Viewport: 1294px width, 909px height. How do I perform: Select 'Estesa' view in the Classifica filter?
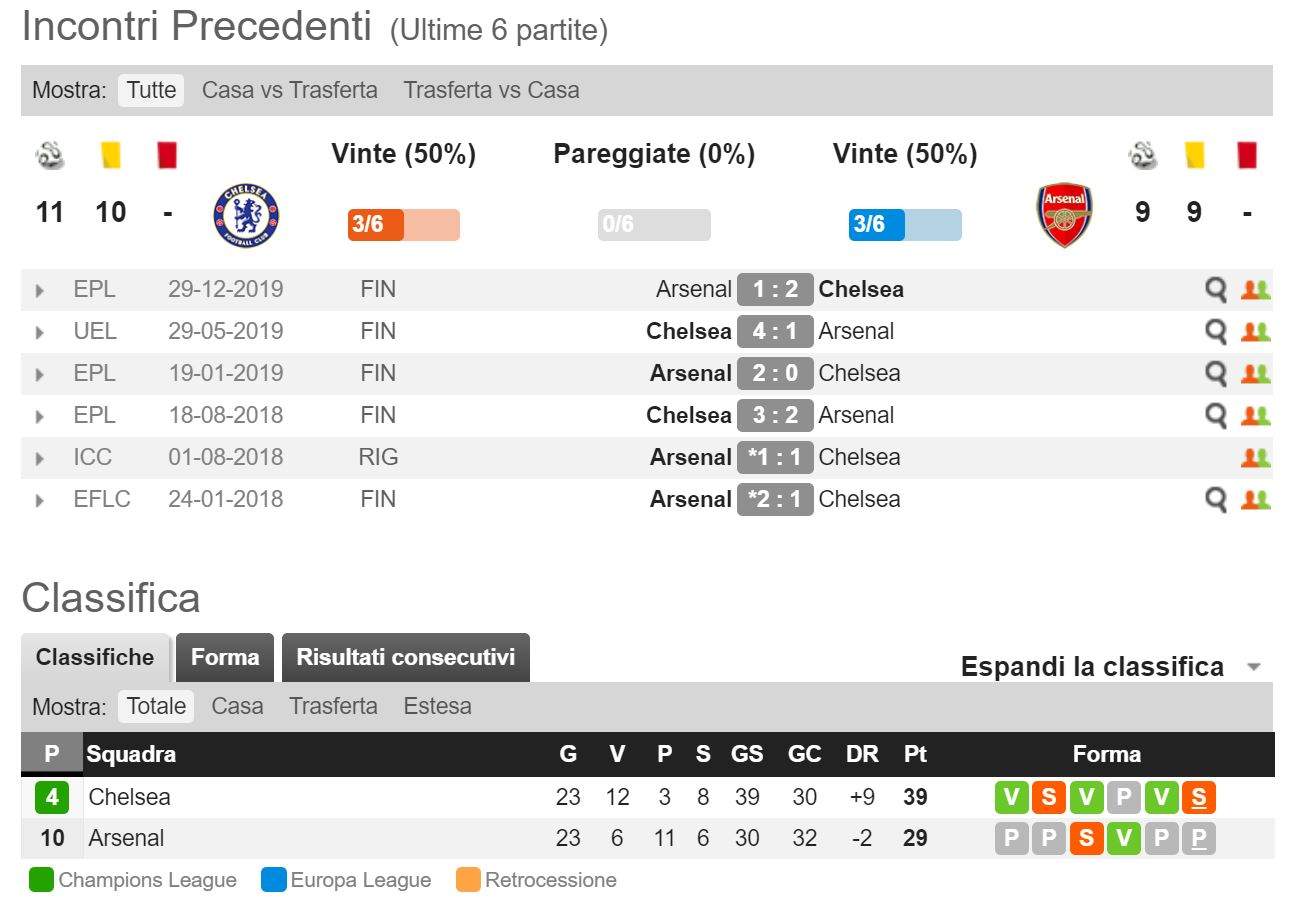click(437, 706)
